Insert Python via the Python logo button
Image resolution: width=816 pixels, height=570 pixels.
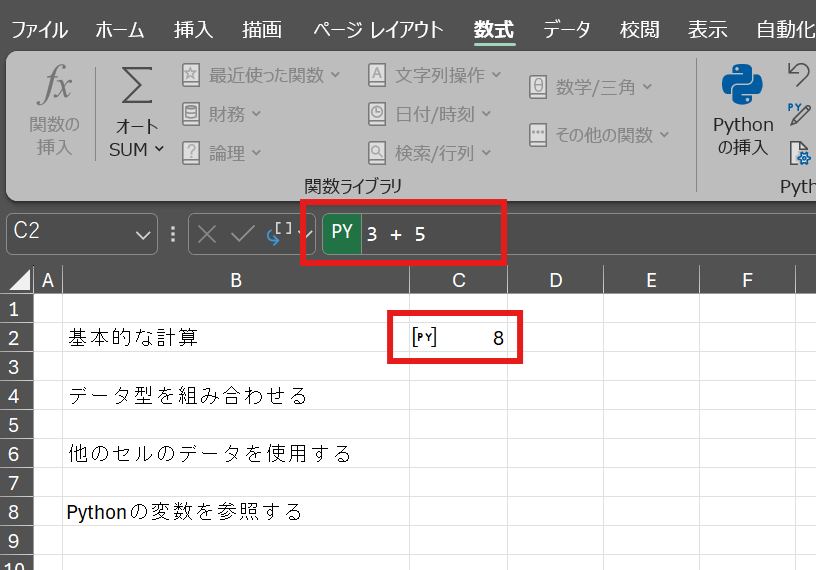tap(742, 88)
